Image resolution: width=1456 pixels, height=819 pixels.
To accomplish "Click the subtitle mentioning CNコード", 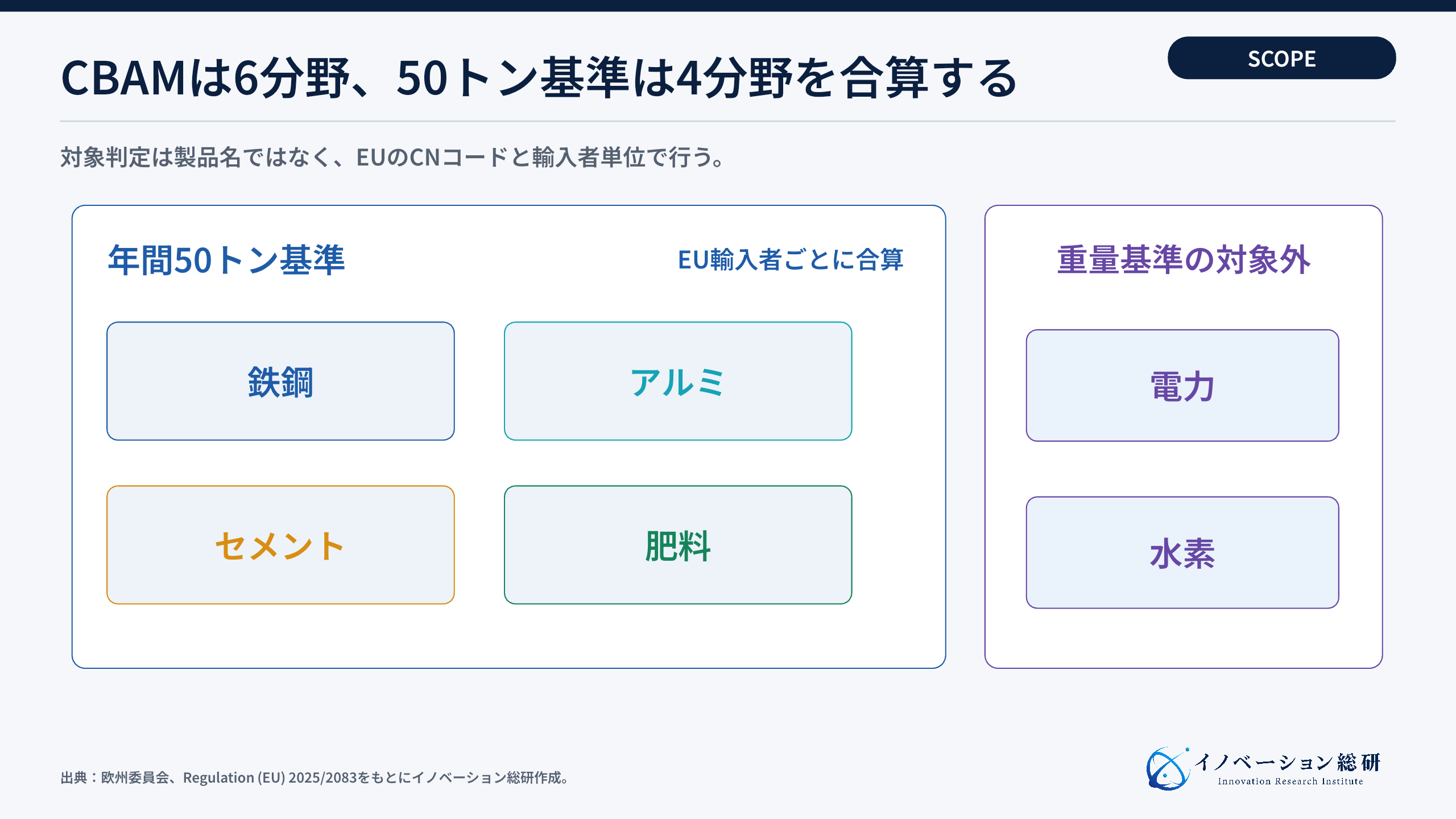I will click(x=392, y=158).
